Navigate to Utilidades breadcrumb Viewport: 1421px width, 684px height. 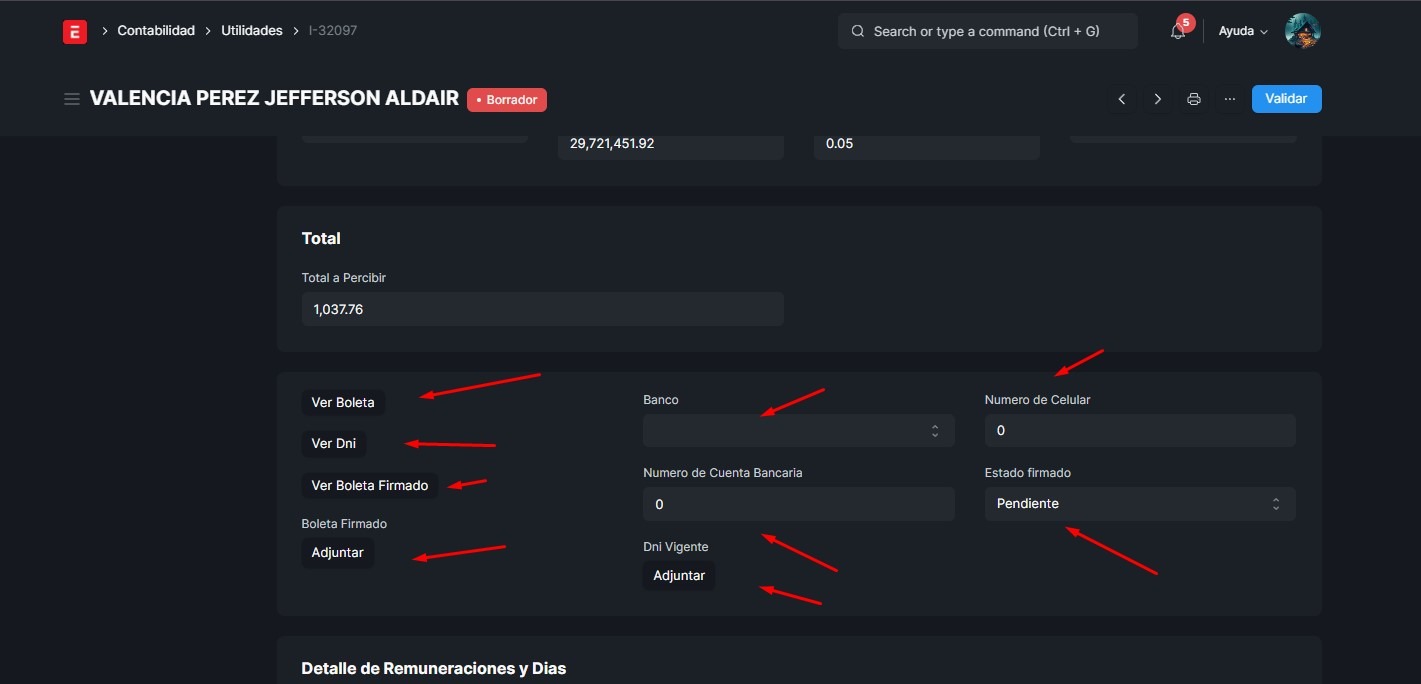[x=252, y=31]
